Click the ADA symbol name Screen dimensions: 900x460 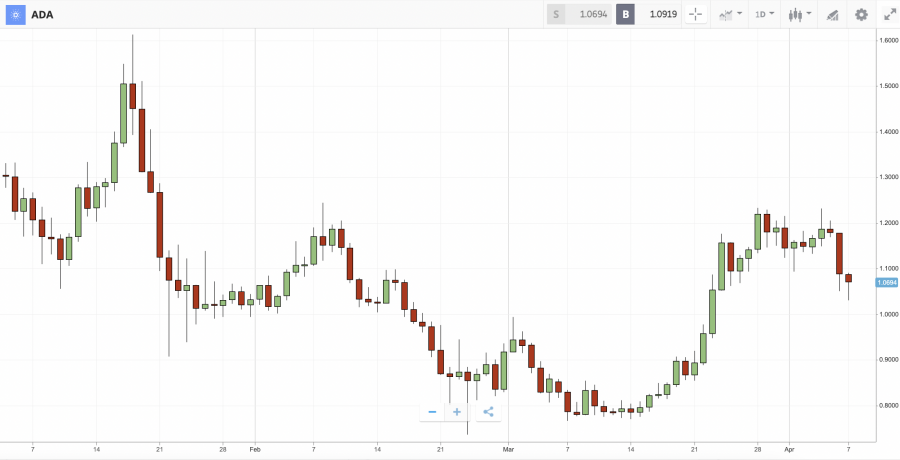point(42,15)
